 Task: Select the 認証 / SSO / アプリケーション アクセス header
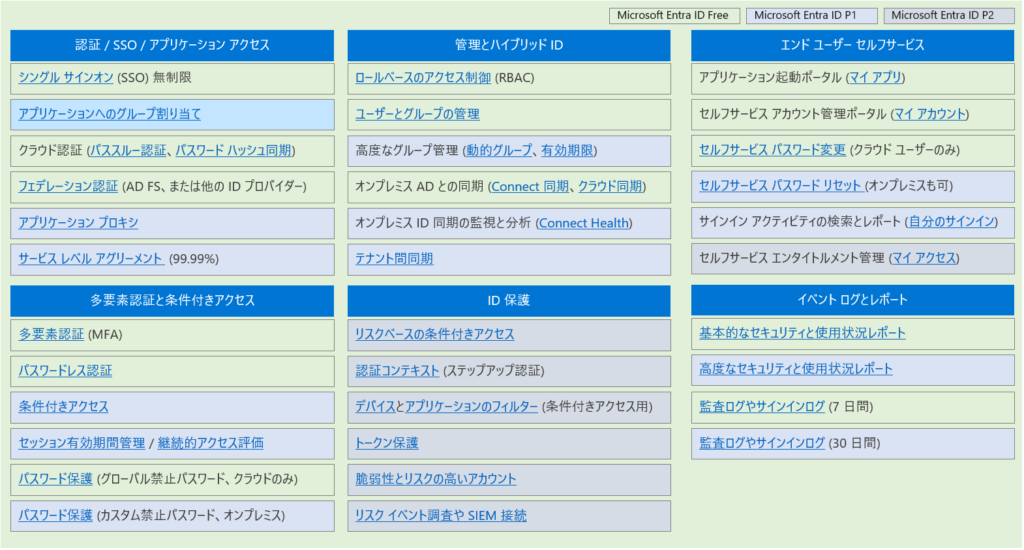pos(172,45)
